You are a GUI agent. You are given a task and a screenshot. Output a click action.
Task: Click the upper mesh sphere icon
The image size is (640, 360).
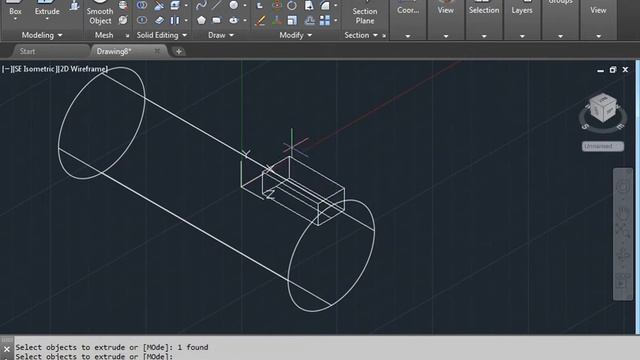pos(123,5)
